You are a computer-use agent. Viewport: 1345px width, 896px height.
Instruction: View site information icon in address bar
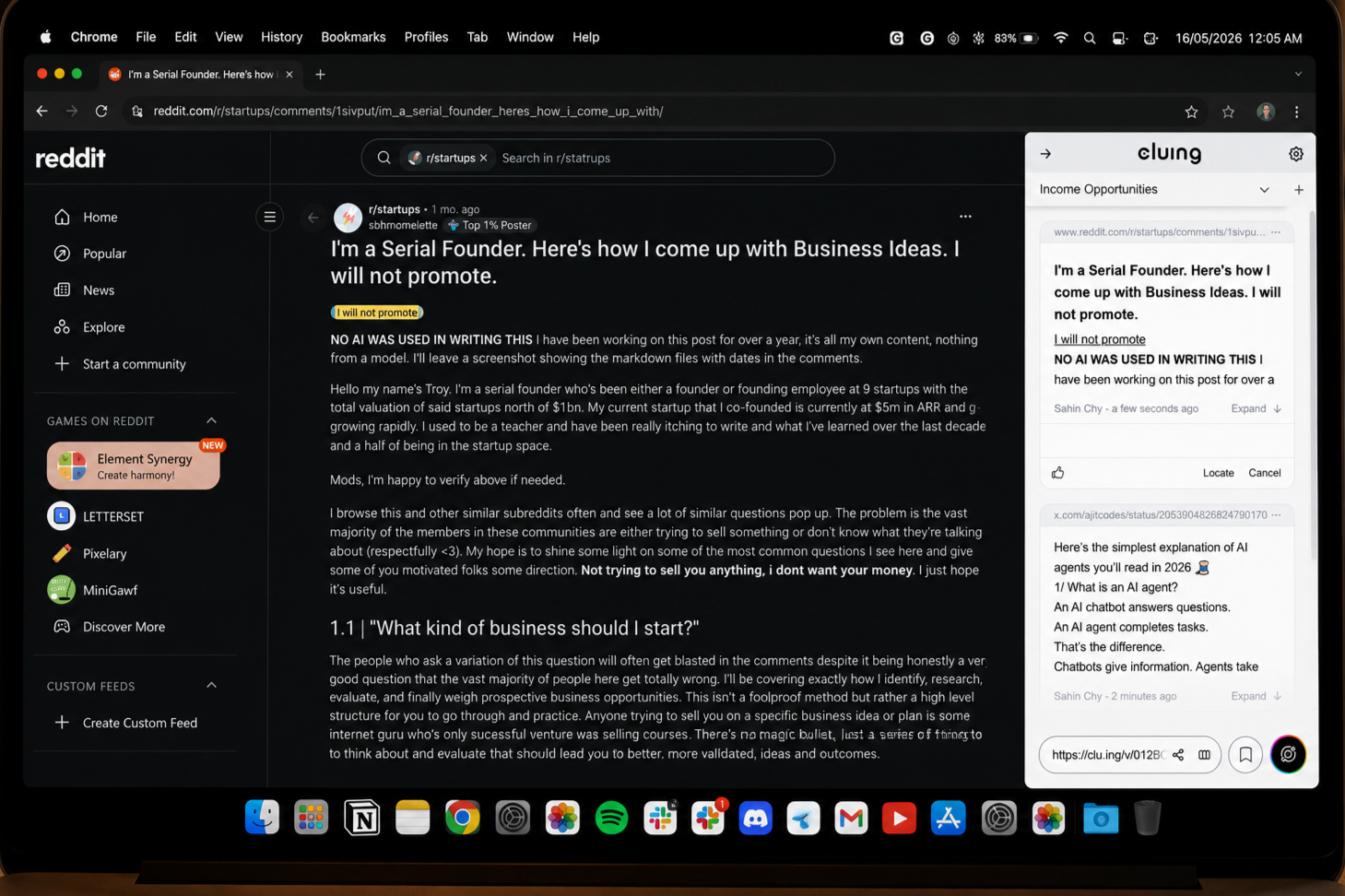[x=137, y=112]
